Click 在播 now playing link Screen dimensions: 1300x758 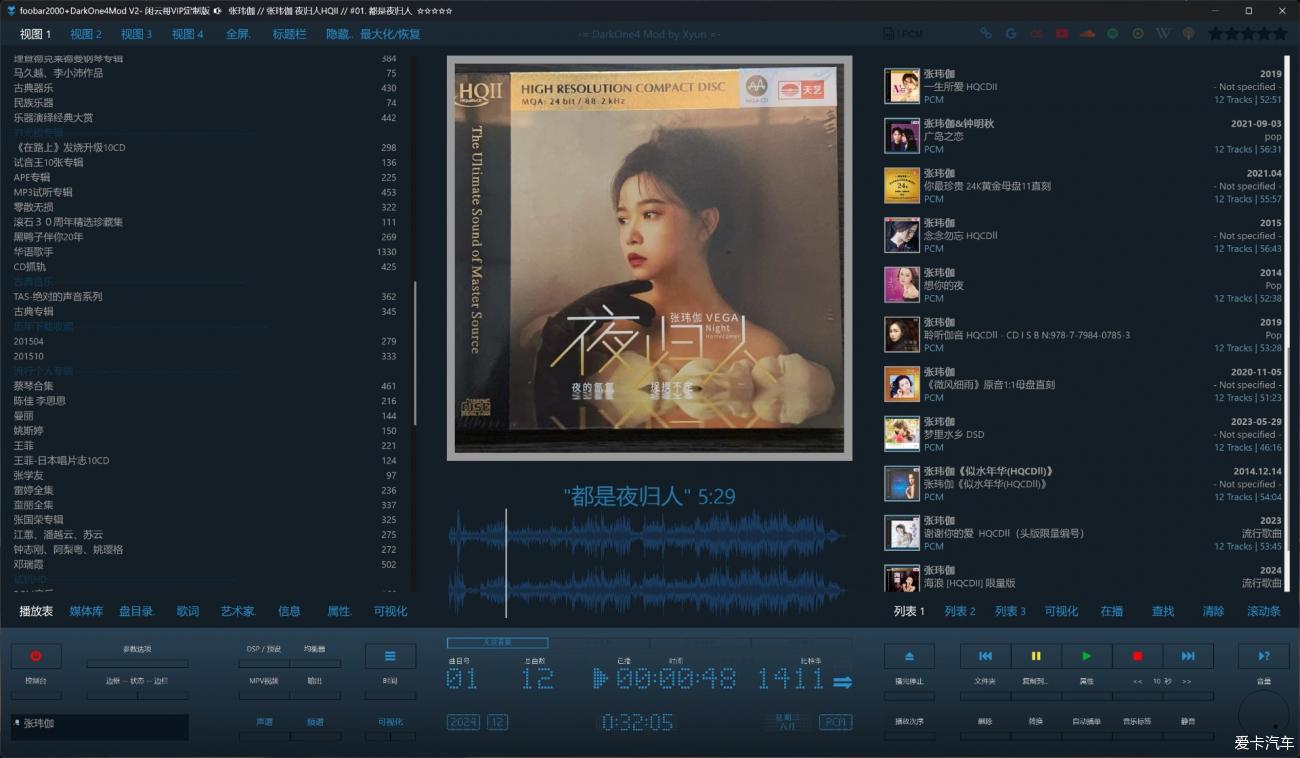[x=1112, y=611]
